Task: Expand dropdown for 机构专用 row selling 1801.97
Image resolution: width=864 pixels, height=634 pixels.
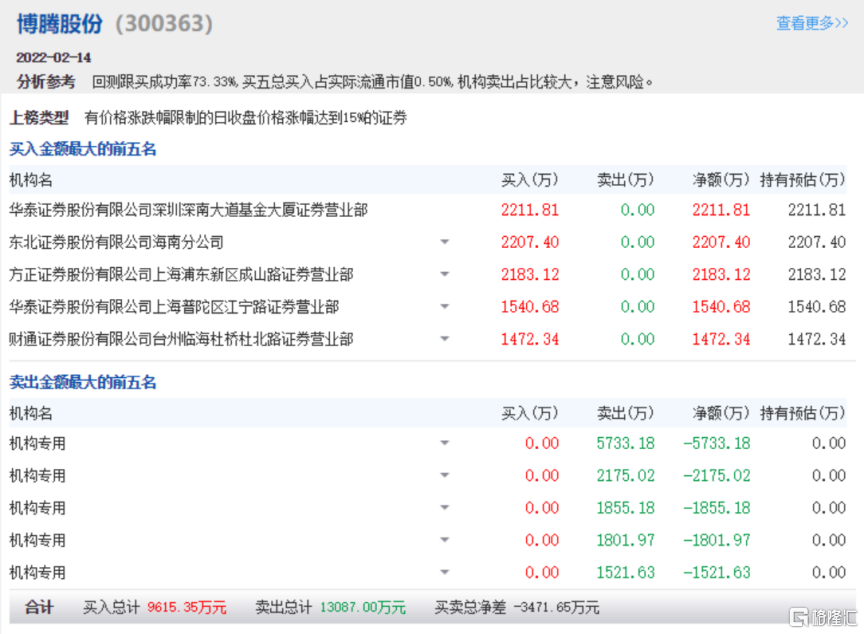Action: point(445,540)
